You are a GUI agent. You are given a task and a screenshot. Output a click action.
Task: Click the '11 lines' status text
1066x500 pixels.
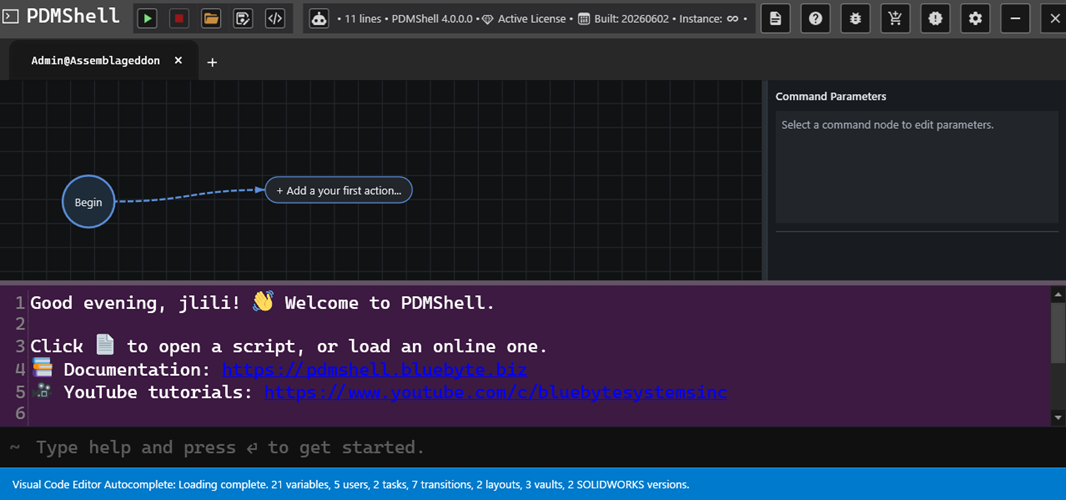pyautogui.click(x=363, y=19)
